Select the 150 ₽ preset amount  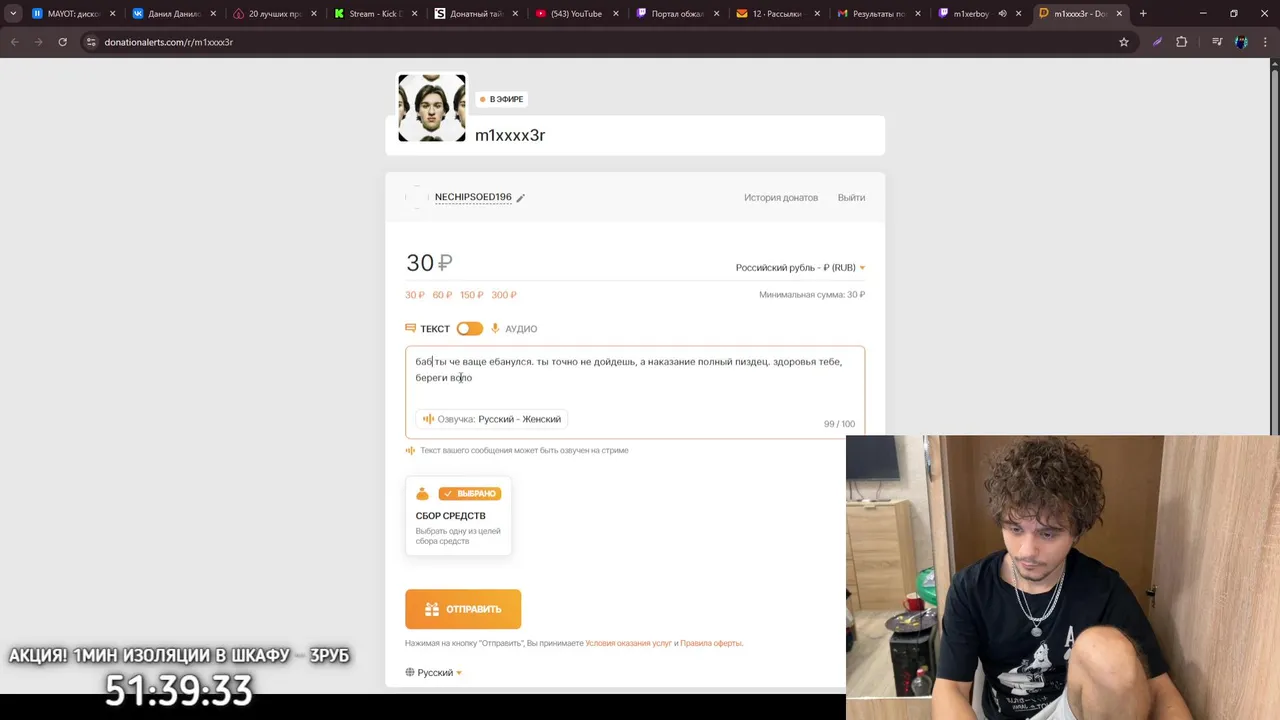(471, 295)
